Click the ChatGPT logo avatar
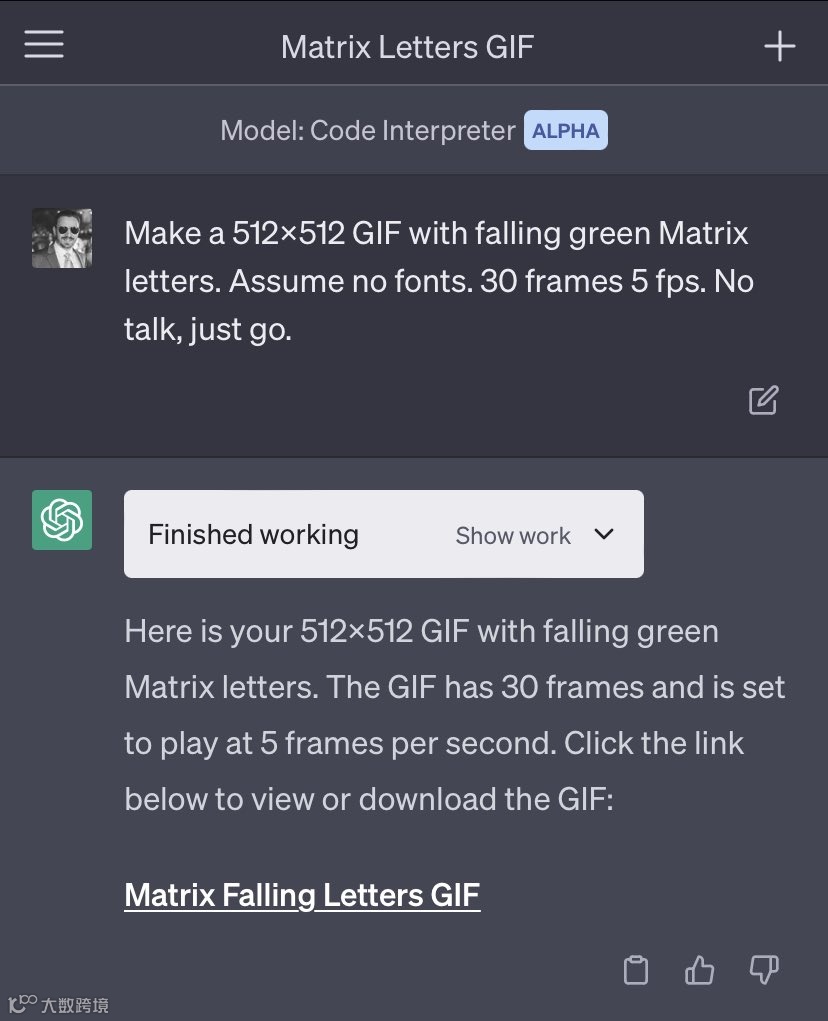The image size is (828, 1021). [x=62, y=520]
